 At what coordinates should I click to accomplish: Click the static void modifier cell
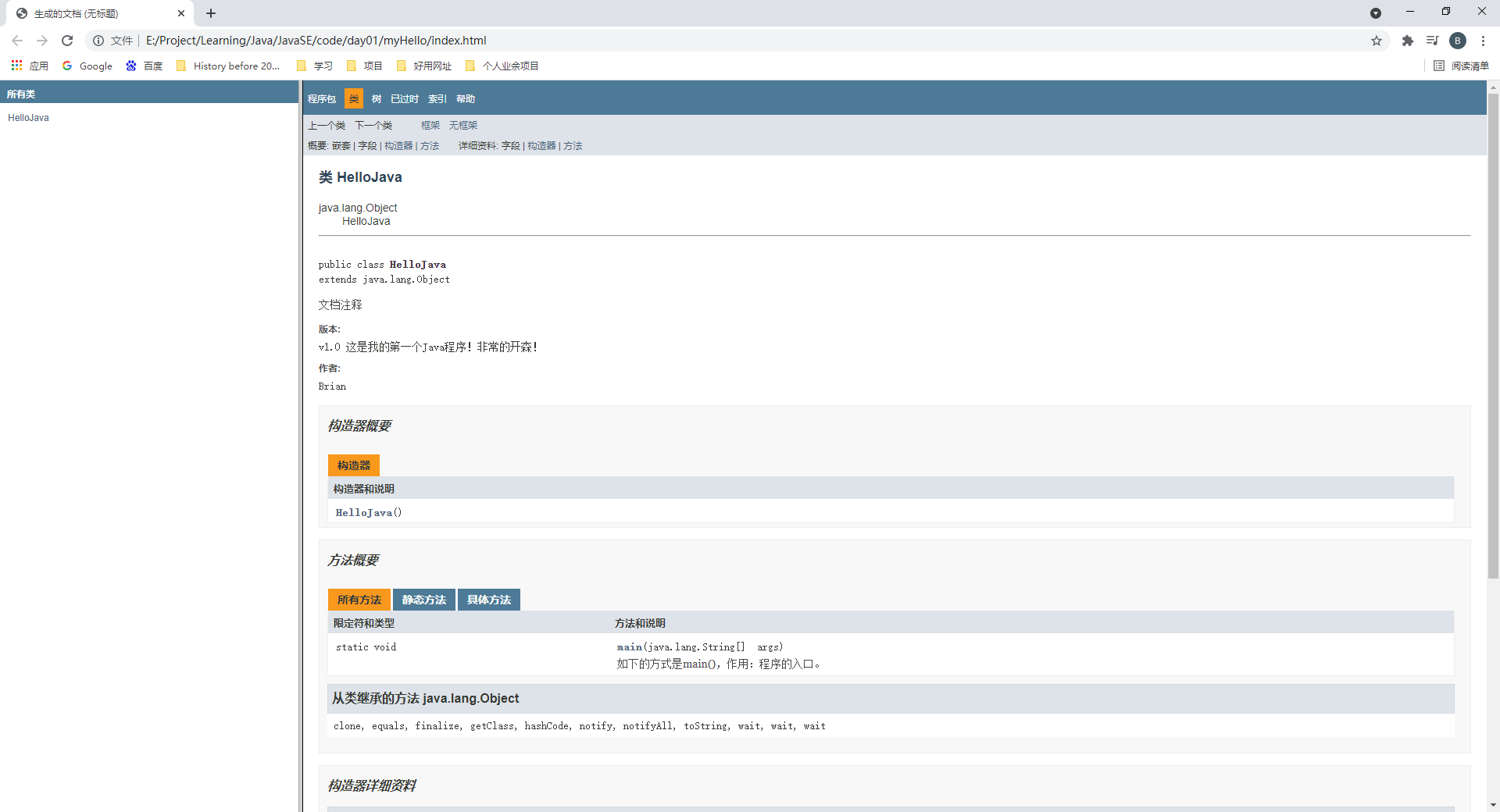pyautogui.click(x=366, y=647)
